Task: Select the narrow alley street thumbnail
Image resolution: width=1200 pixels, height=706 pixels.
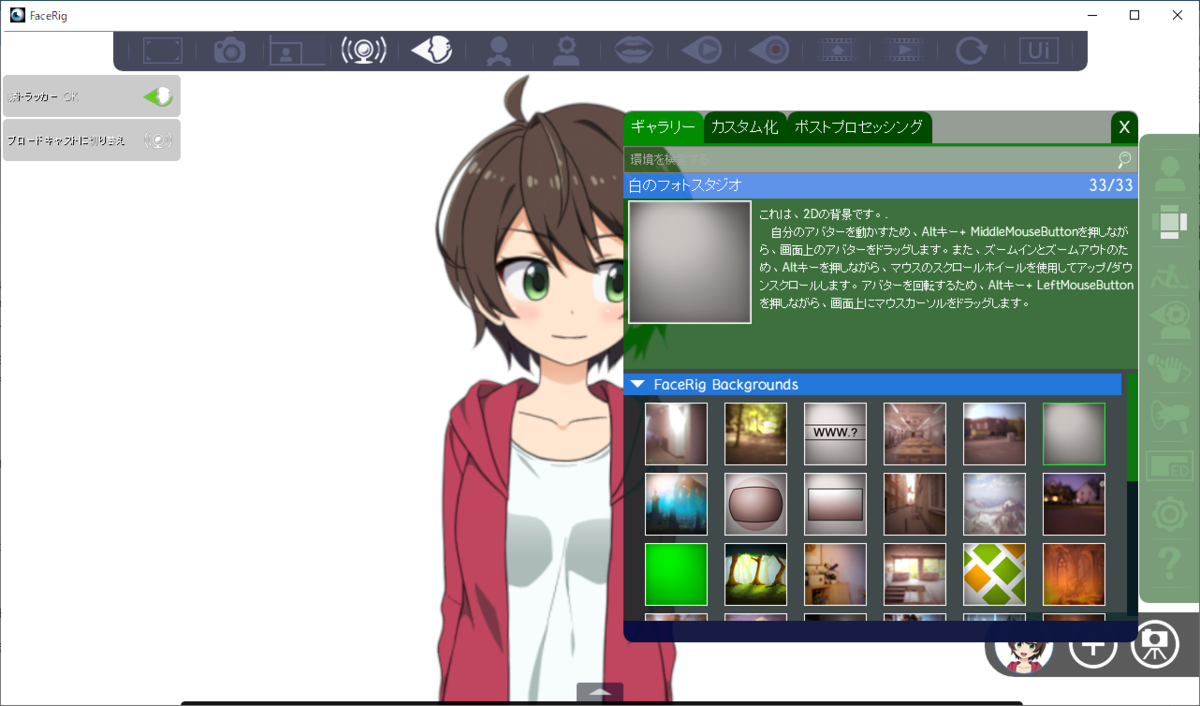Action: 915,504
